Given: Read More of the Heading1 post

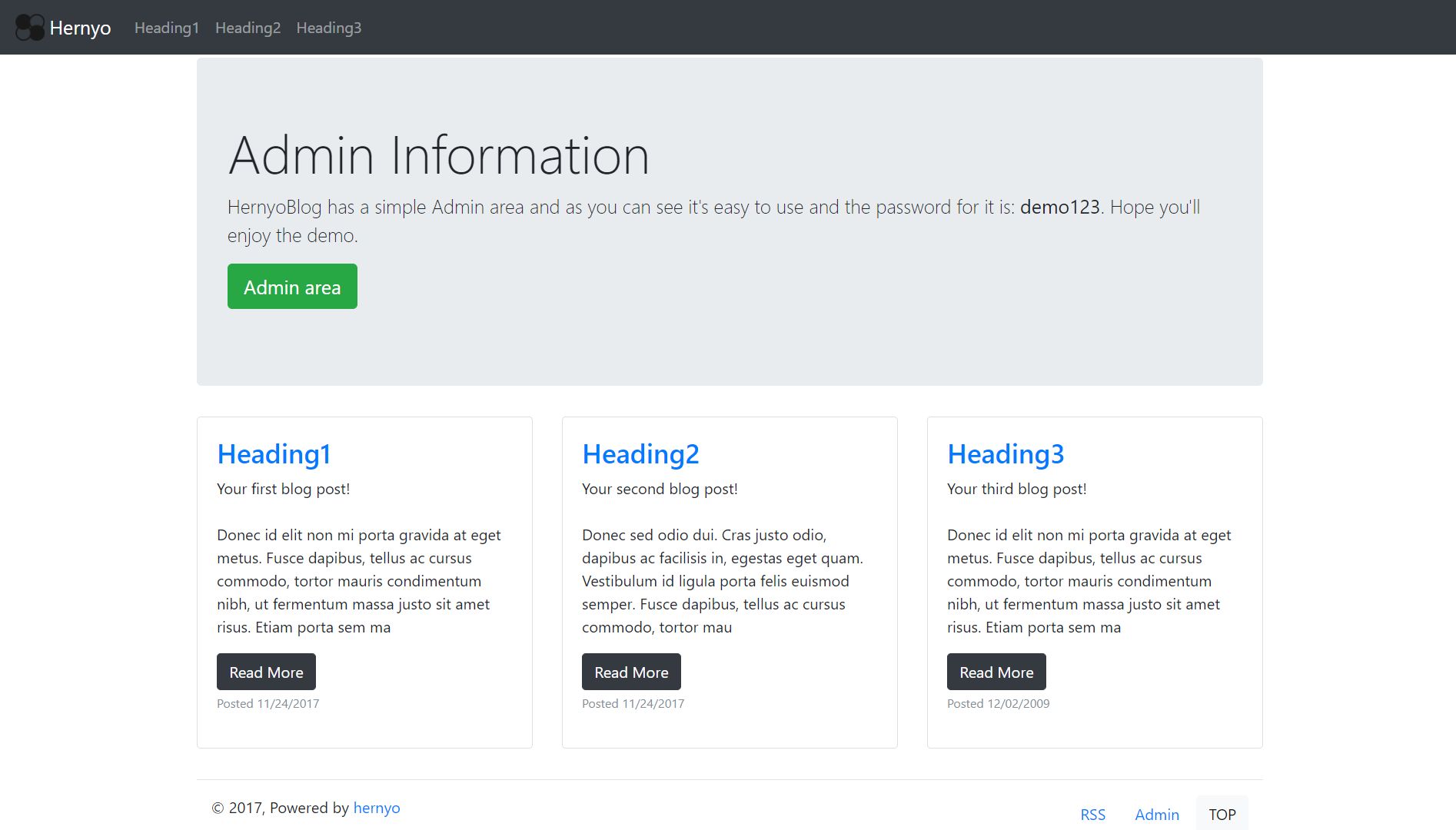Looking at the screenshot, I should tap(266, 672).
